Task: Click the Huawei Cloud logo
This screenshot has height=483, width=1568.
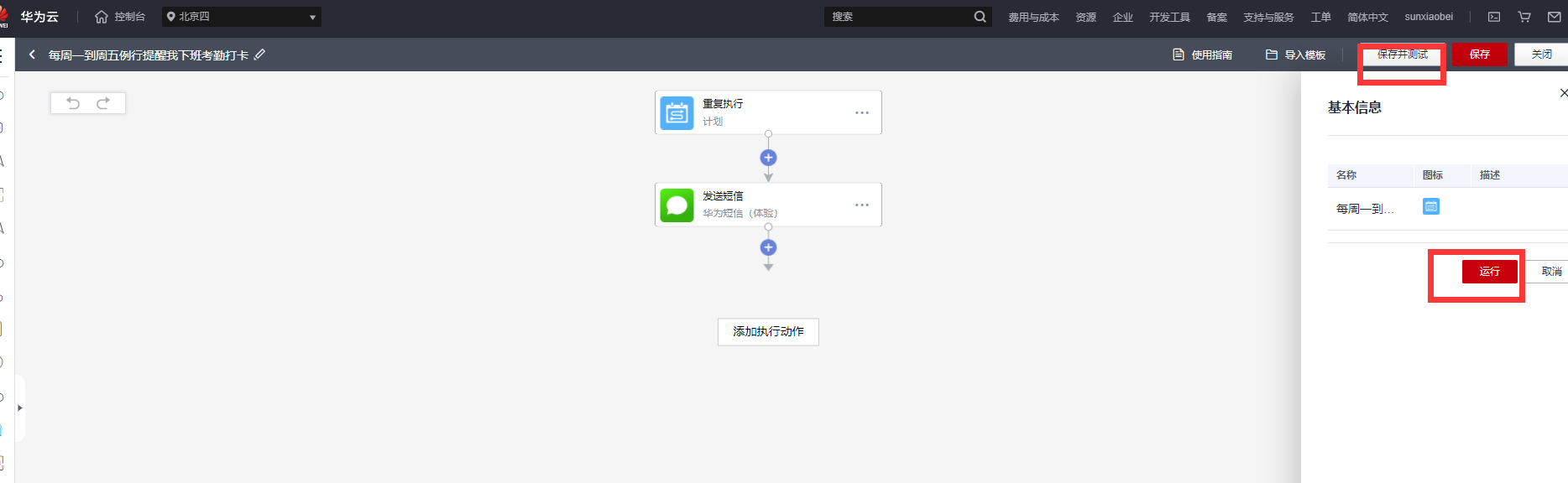Action: coord(30,17)
